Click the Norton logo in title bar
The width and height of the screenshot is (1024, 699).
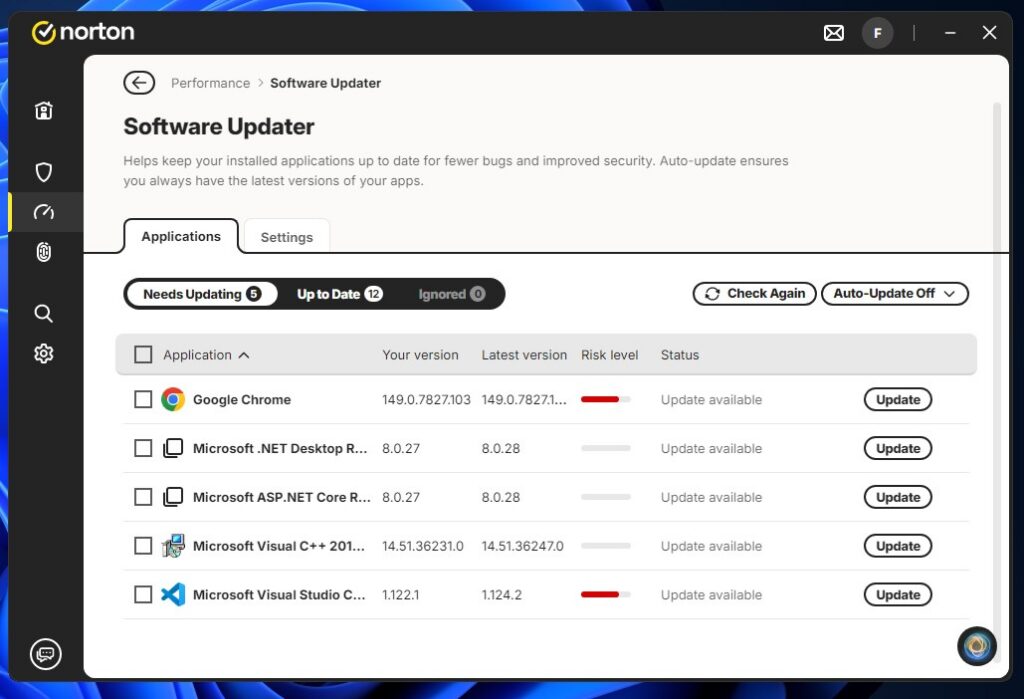click(83, 32)
